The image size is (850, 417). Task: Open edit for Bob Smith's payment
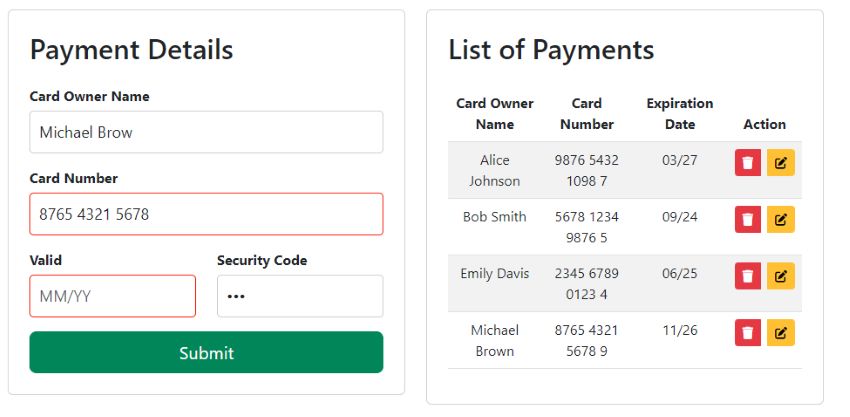[x=781, y=220]
